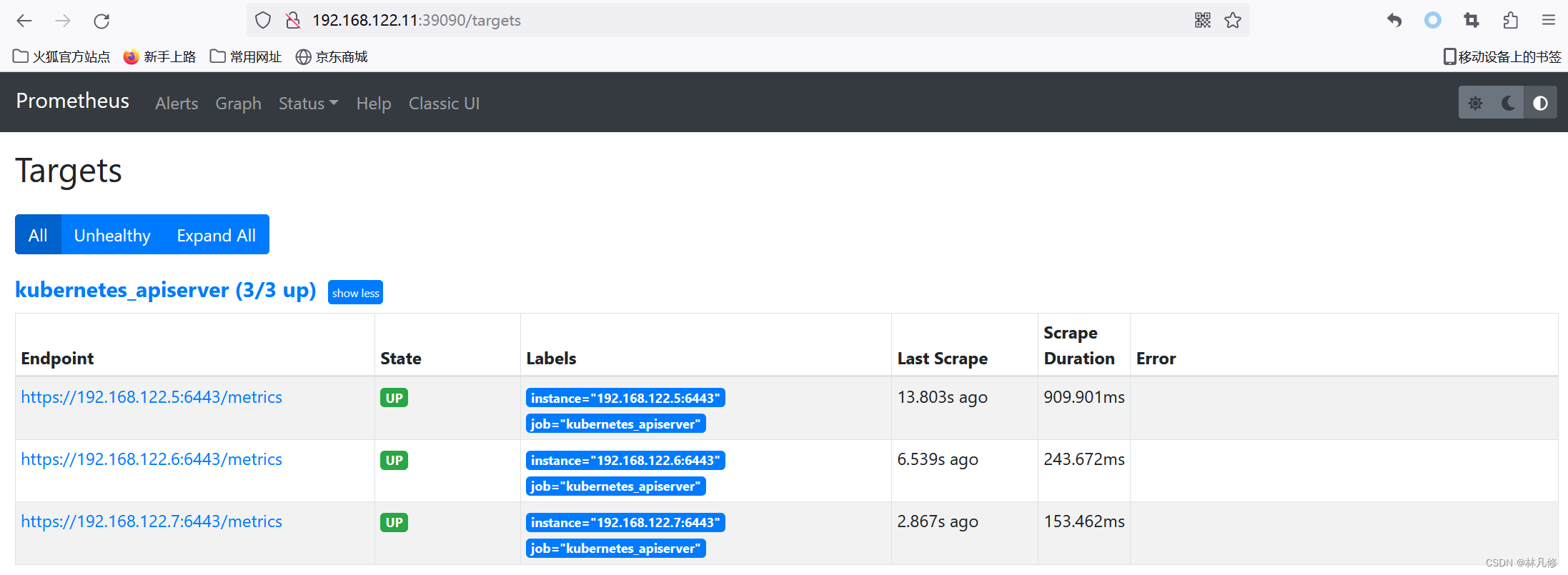Open https://192.168.122.6:6443/metrics endpoint link
The height and width of the screenshot is (575, 1568).
[152, 459]
